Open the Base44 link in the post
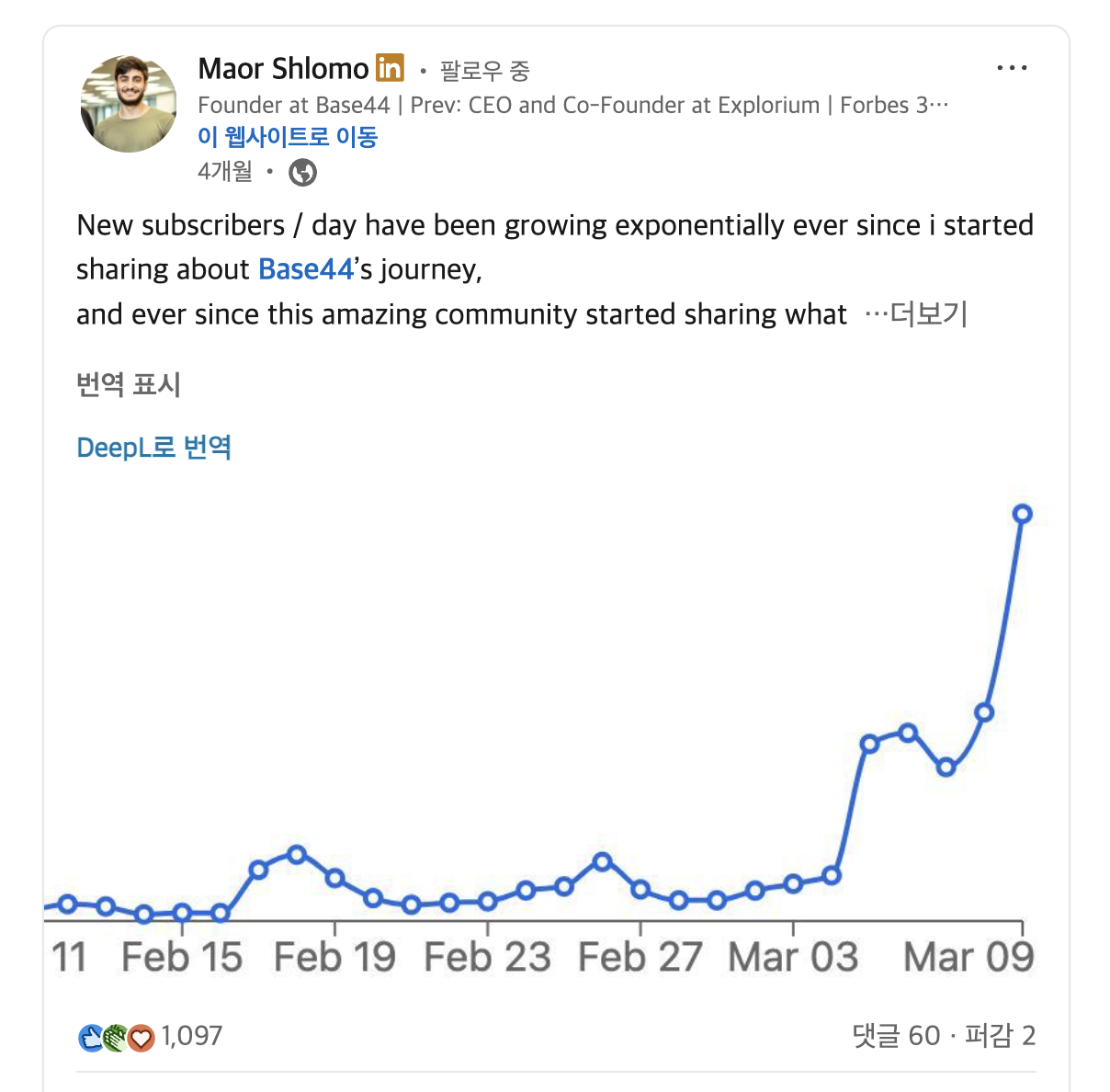This screenshot has width=1110, height=1092. [304, 268]
